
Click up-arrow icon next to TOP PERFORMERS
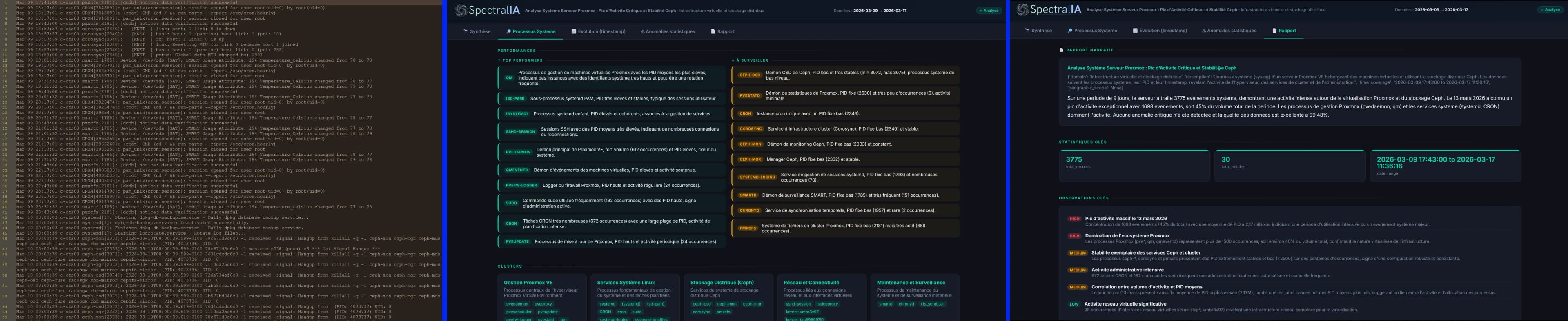(499, 60)
